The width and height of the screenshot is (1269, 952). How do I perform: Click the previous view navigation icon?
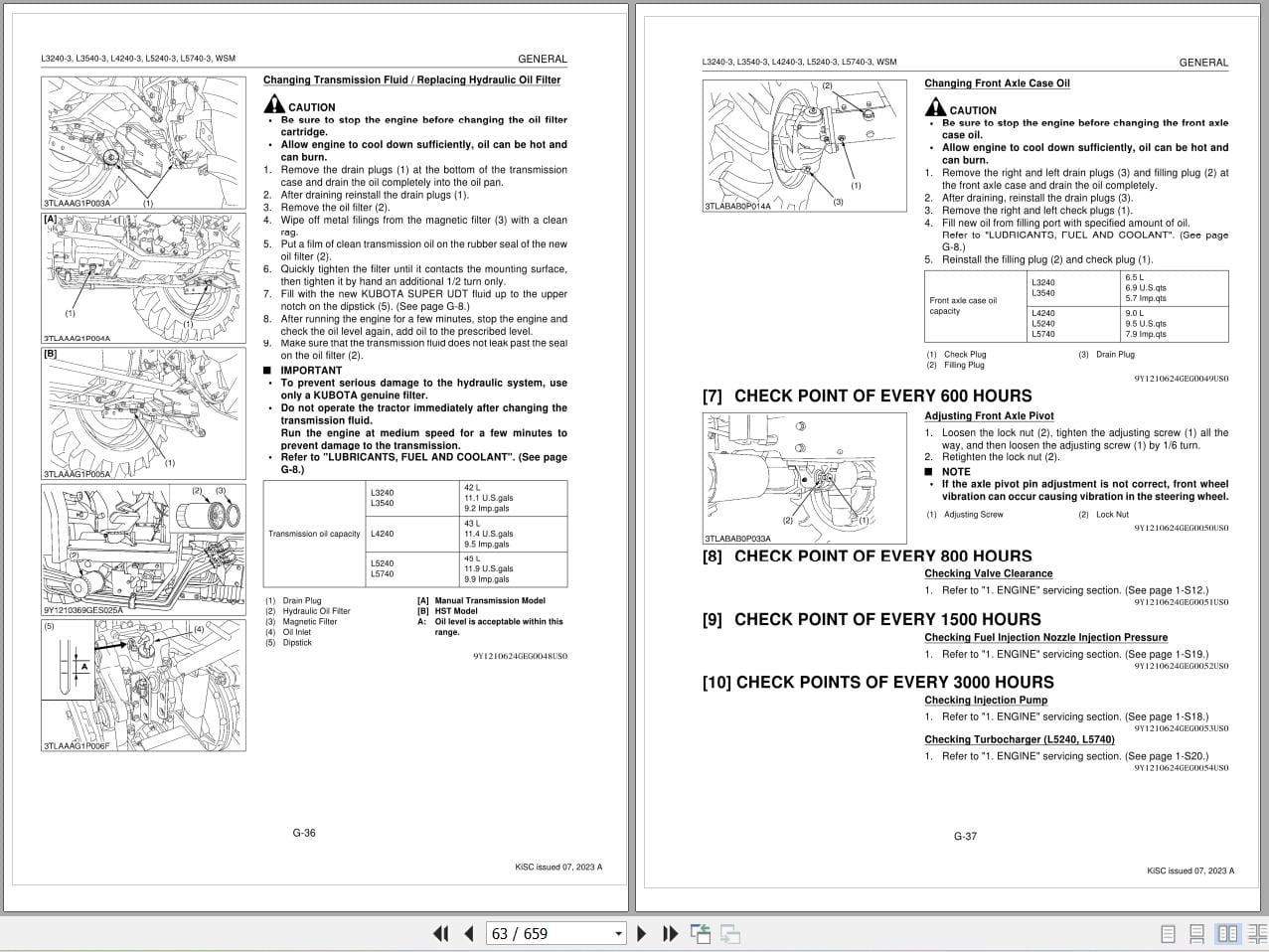[x=701, y=934]
